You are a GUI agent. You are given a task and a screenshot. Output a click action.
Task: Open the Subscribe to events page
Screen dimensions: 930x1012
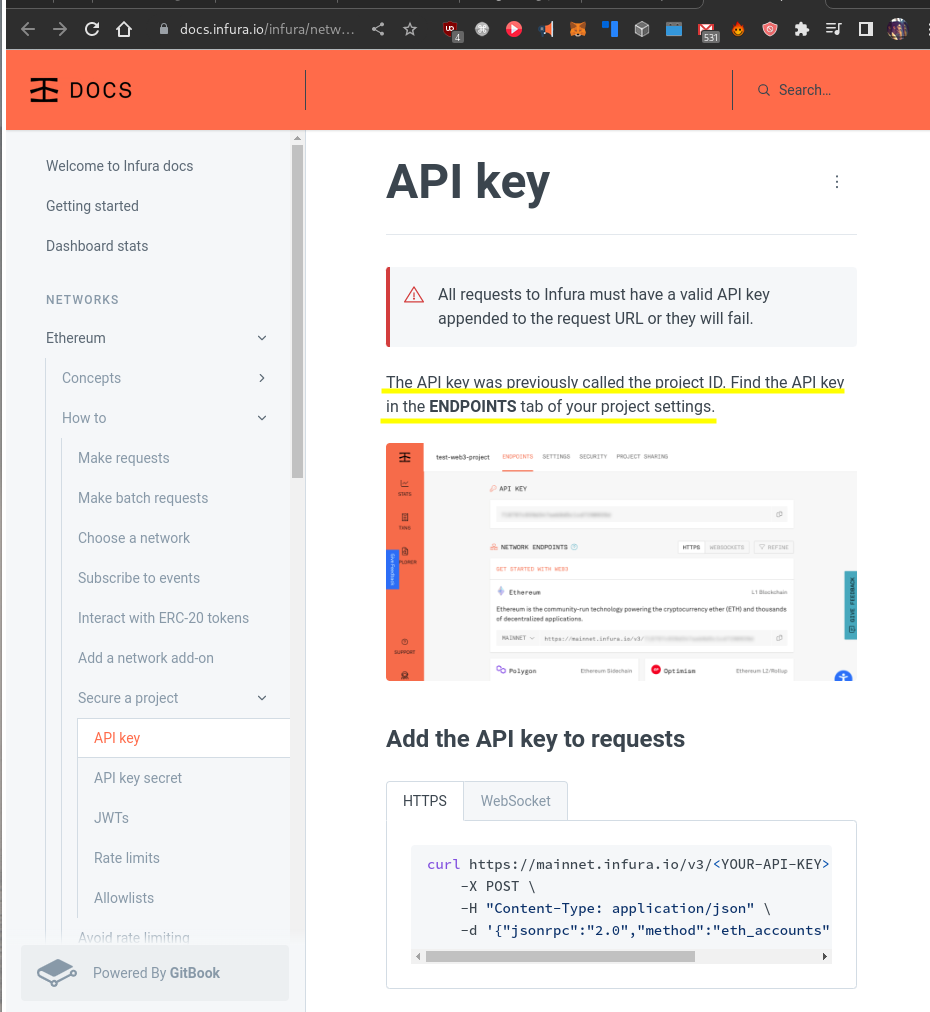(x=139, y=578)
